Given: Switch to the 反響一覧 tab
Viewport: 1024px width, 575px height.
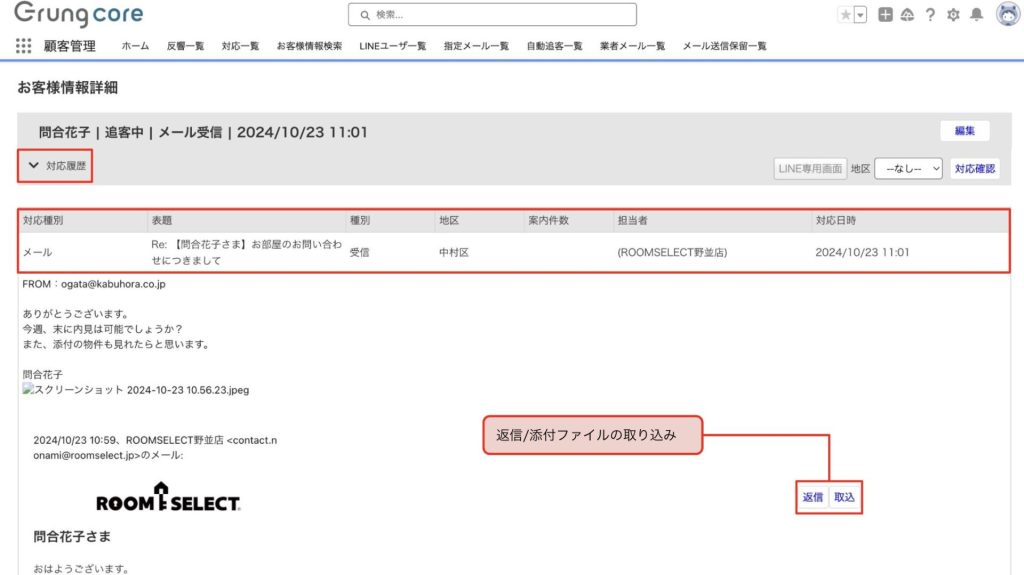Looking at the screenshot, I should click(x=185, y=46).
